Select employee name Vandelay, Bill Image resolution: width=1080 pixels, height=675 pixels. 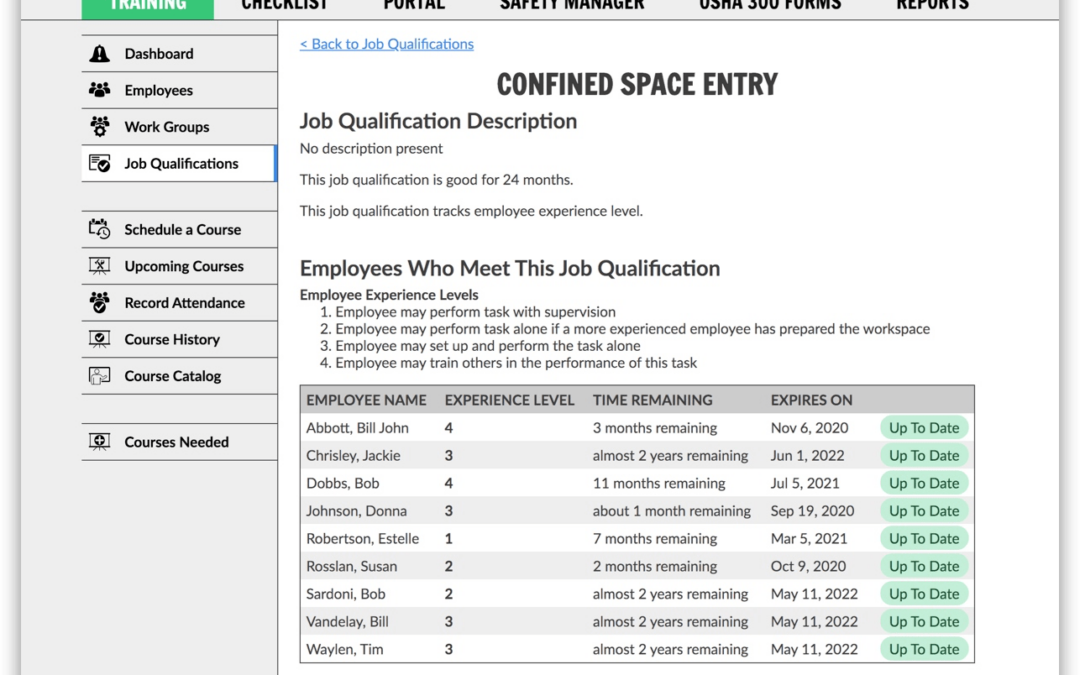point(348,621)
